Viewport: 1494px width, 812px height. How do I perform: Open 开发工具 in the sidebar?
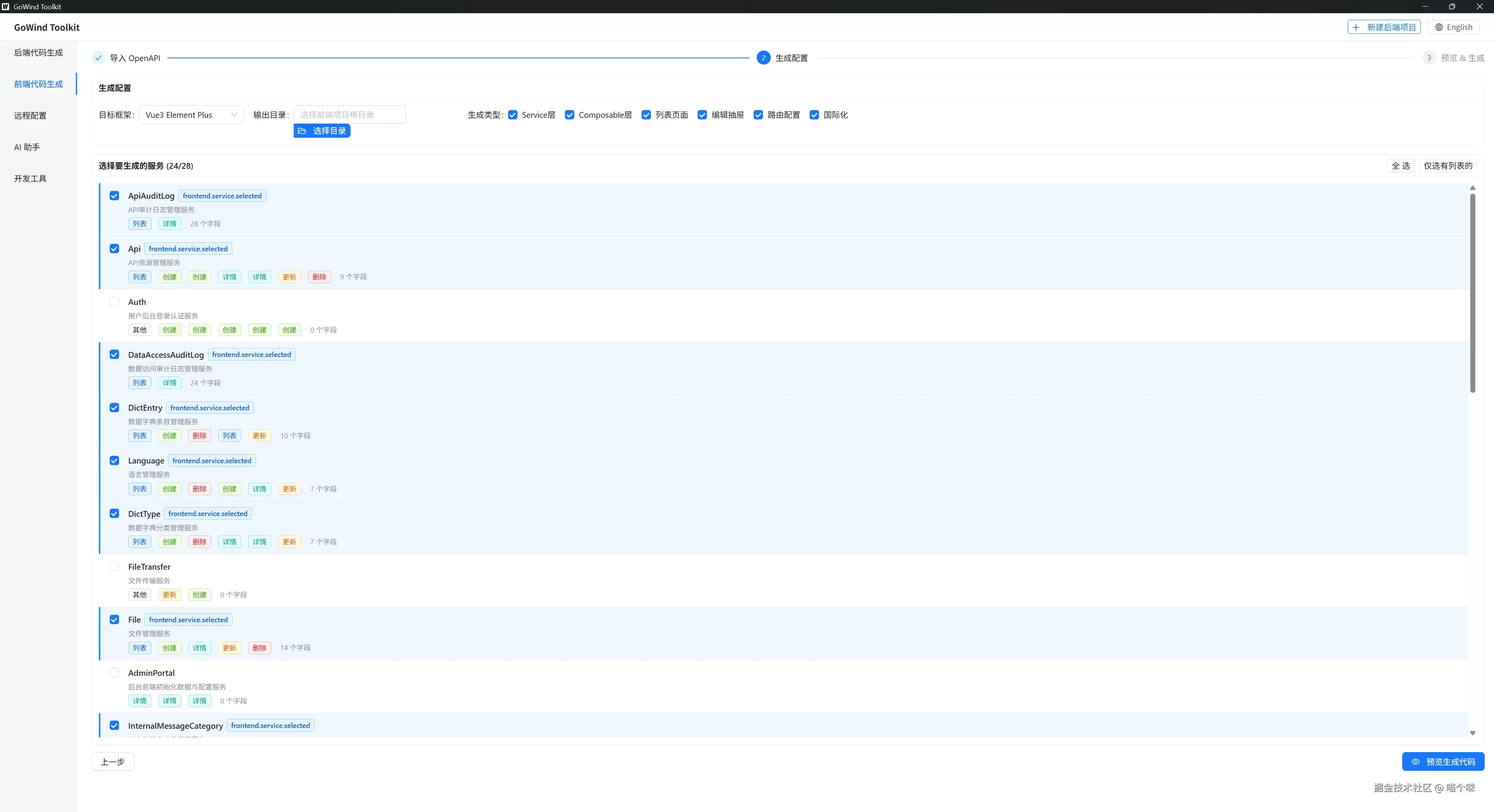click(30, 178)
